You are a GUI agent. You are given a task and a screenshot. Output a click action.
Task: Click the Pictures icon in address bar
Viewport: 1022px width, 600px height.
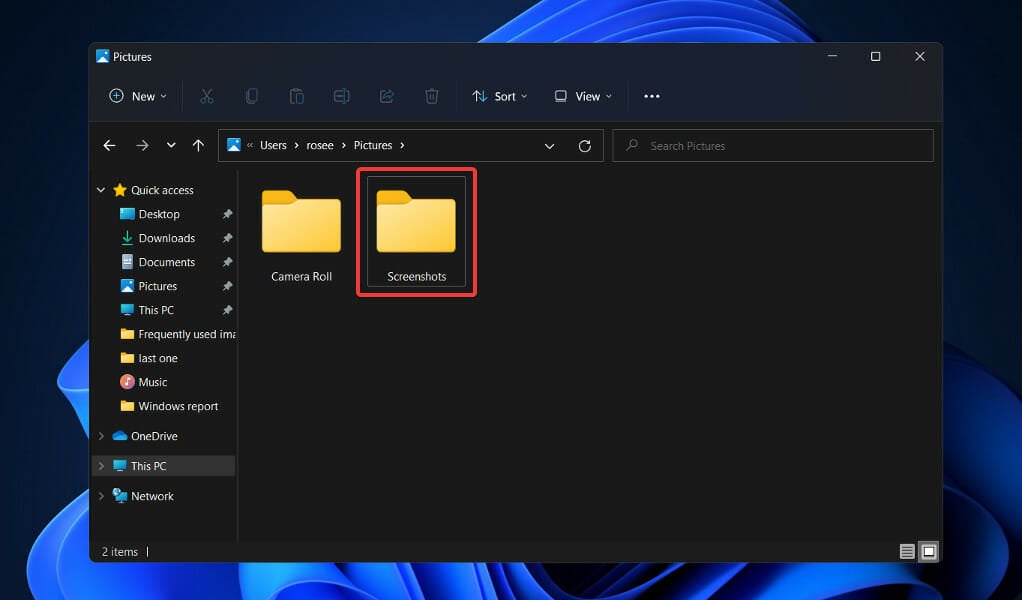point(233,145)
